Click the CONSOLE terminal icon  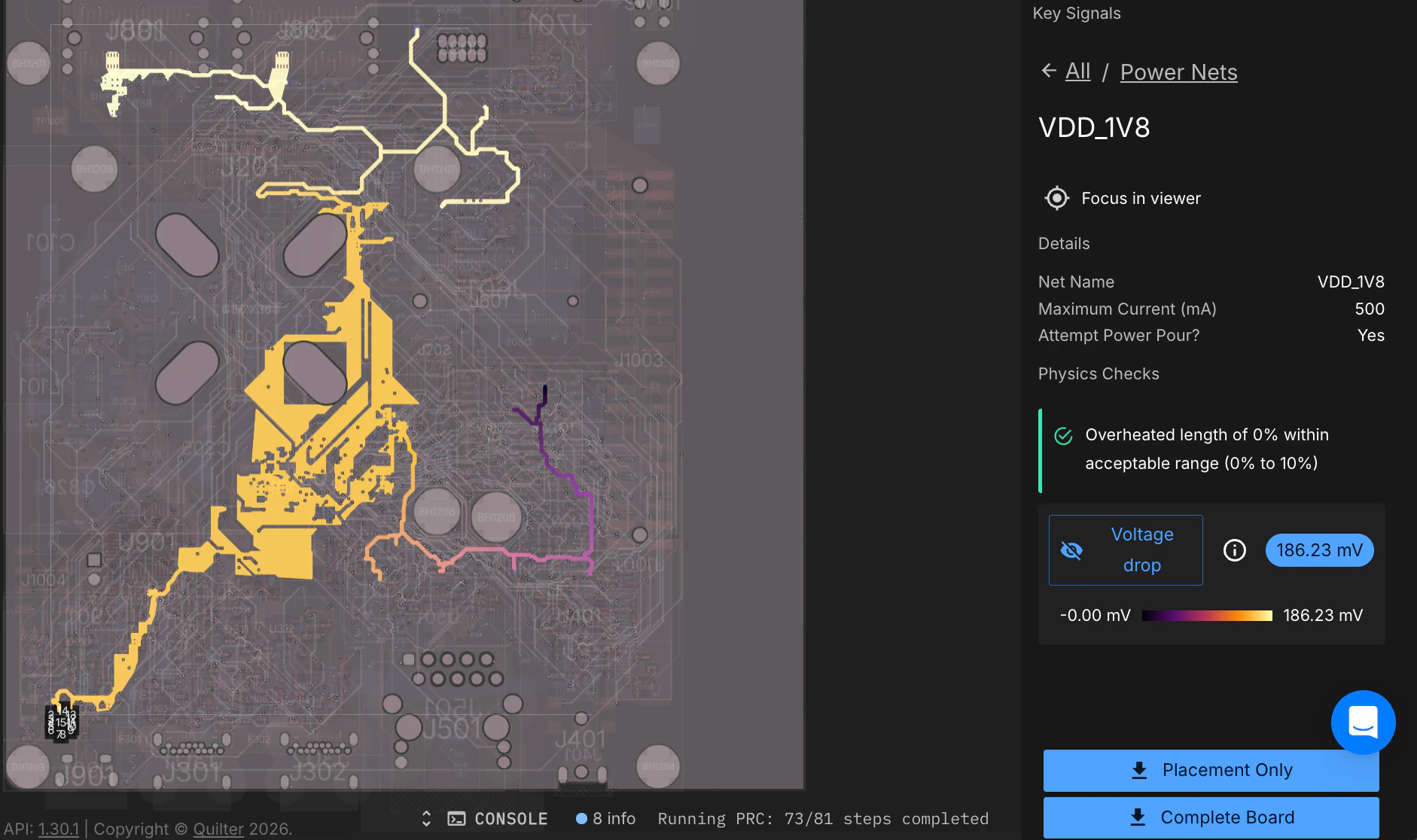(456, 819)
